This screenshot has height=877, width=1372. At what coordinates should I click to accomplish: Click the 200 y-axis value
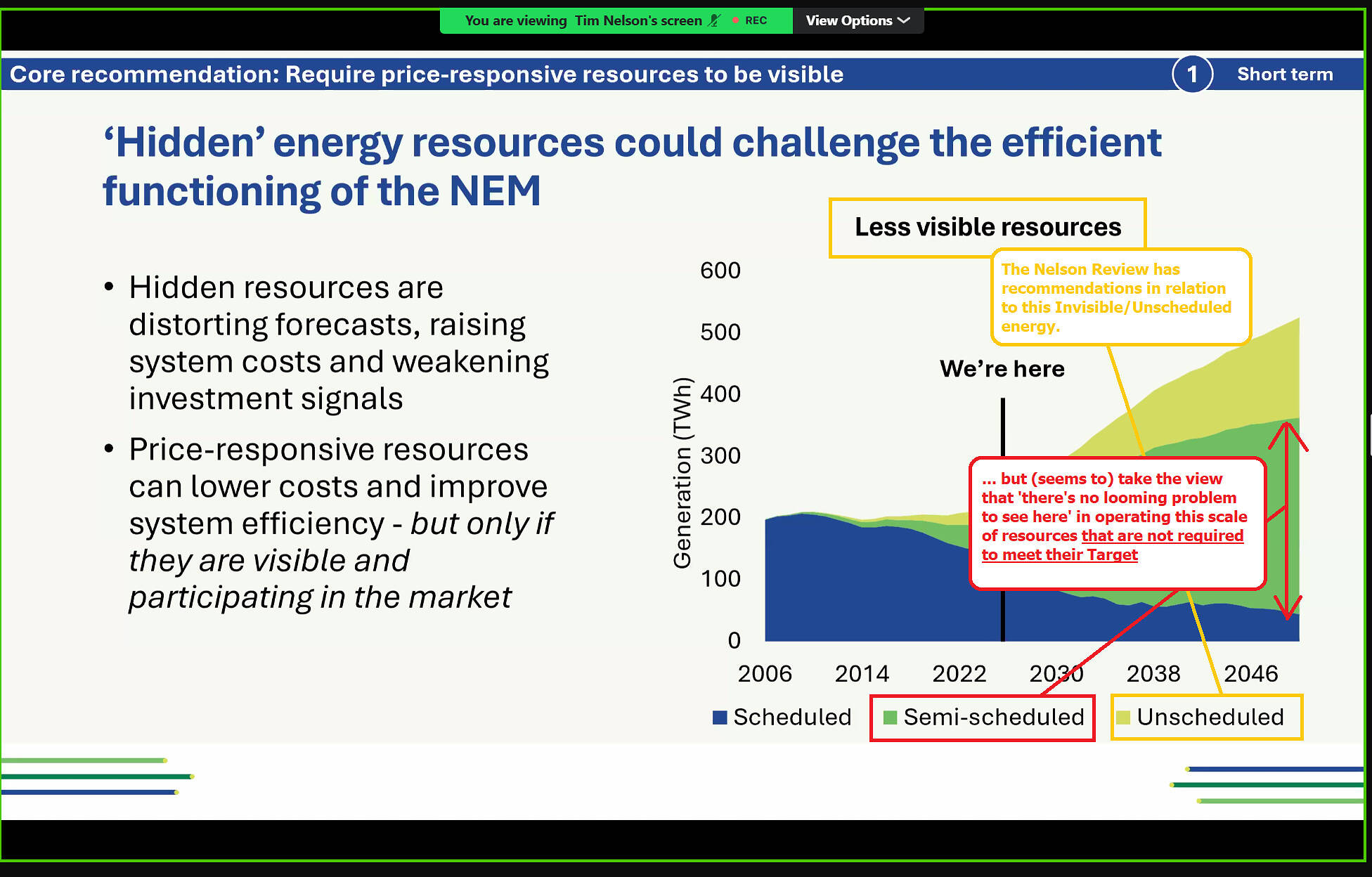(x=720, y=517)
